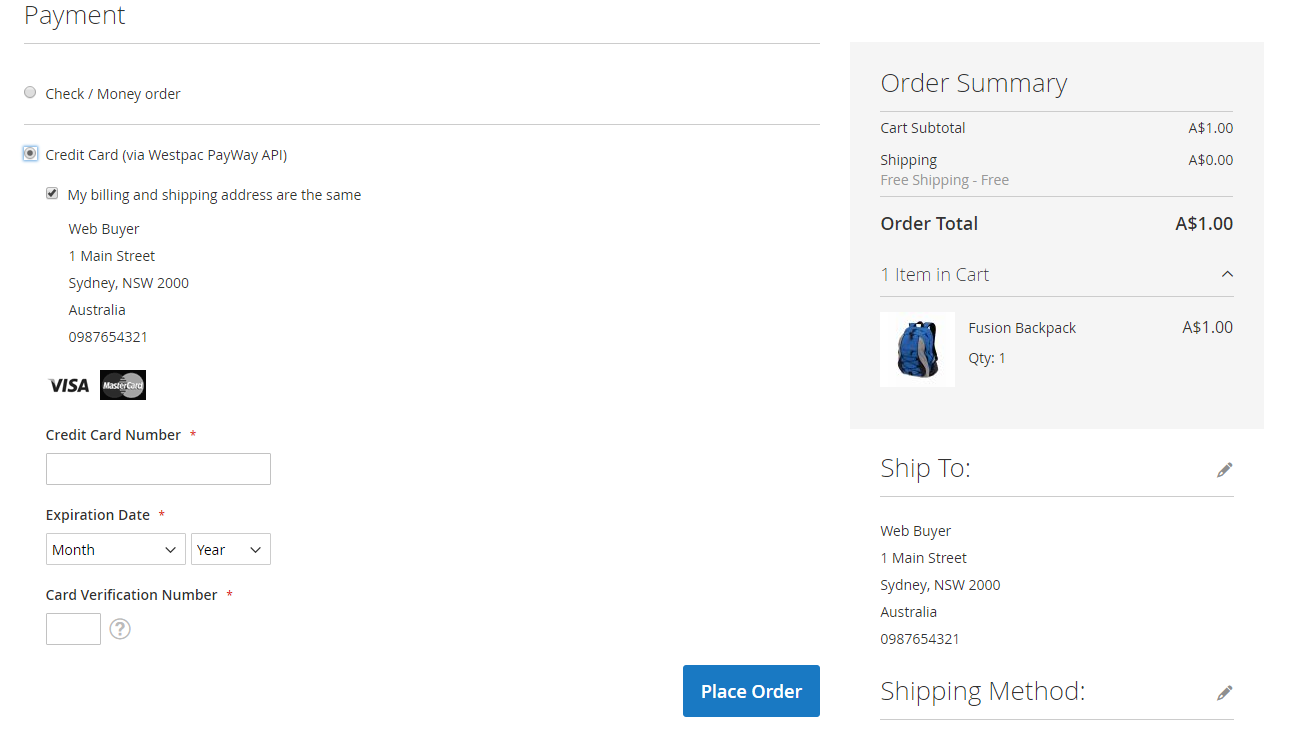Click the Check / Money order label text
This screenshot has width=1294, height=730.
[113, 94]
